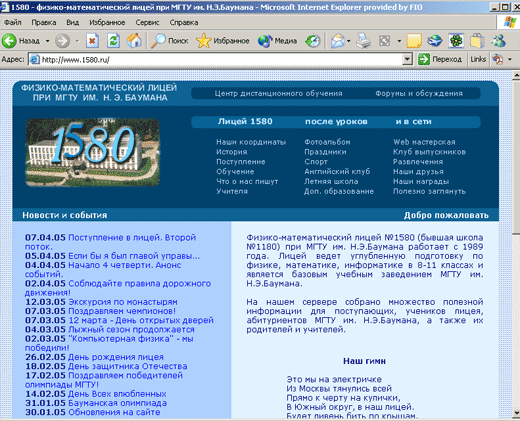Open the Полезно заглянуть link
This screenshot has width=520, height=421.
429,191
